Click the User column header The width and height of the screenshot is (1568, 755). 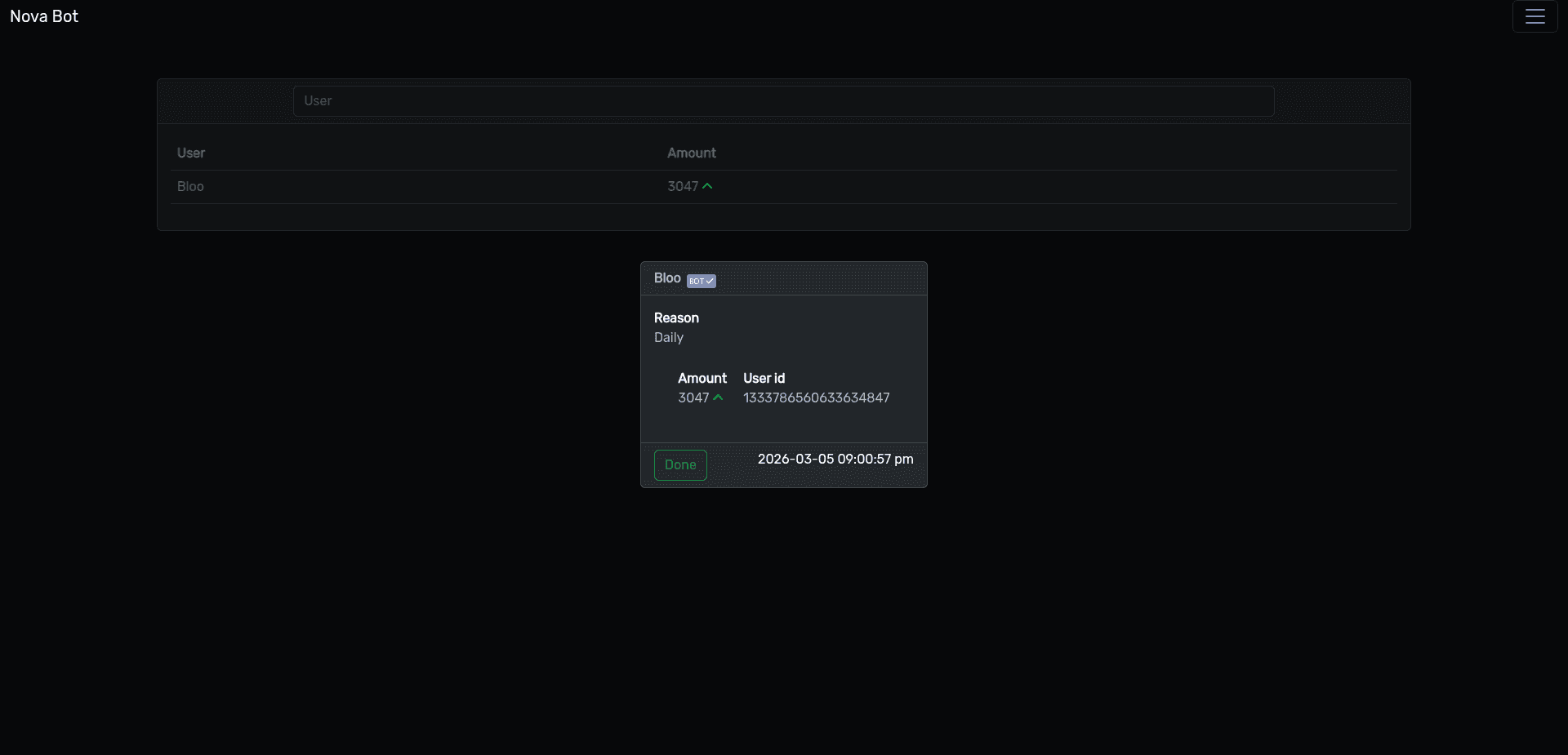[191, 153]
